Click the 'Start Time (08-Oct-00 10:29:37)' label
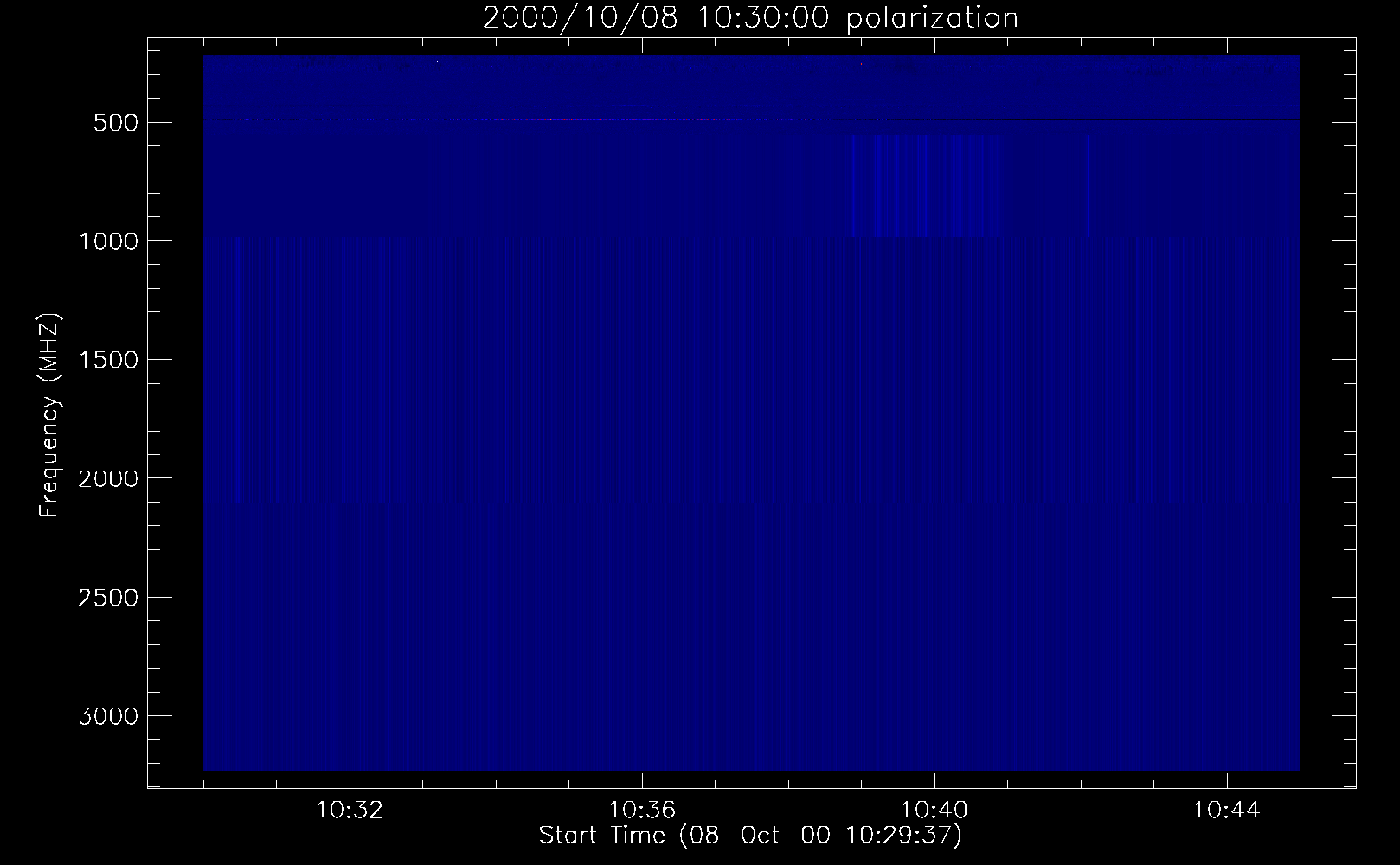Image resolution: width=1400 pixels, height=865 pixels. click(x=750, y=836)
